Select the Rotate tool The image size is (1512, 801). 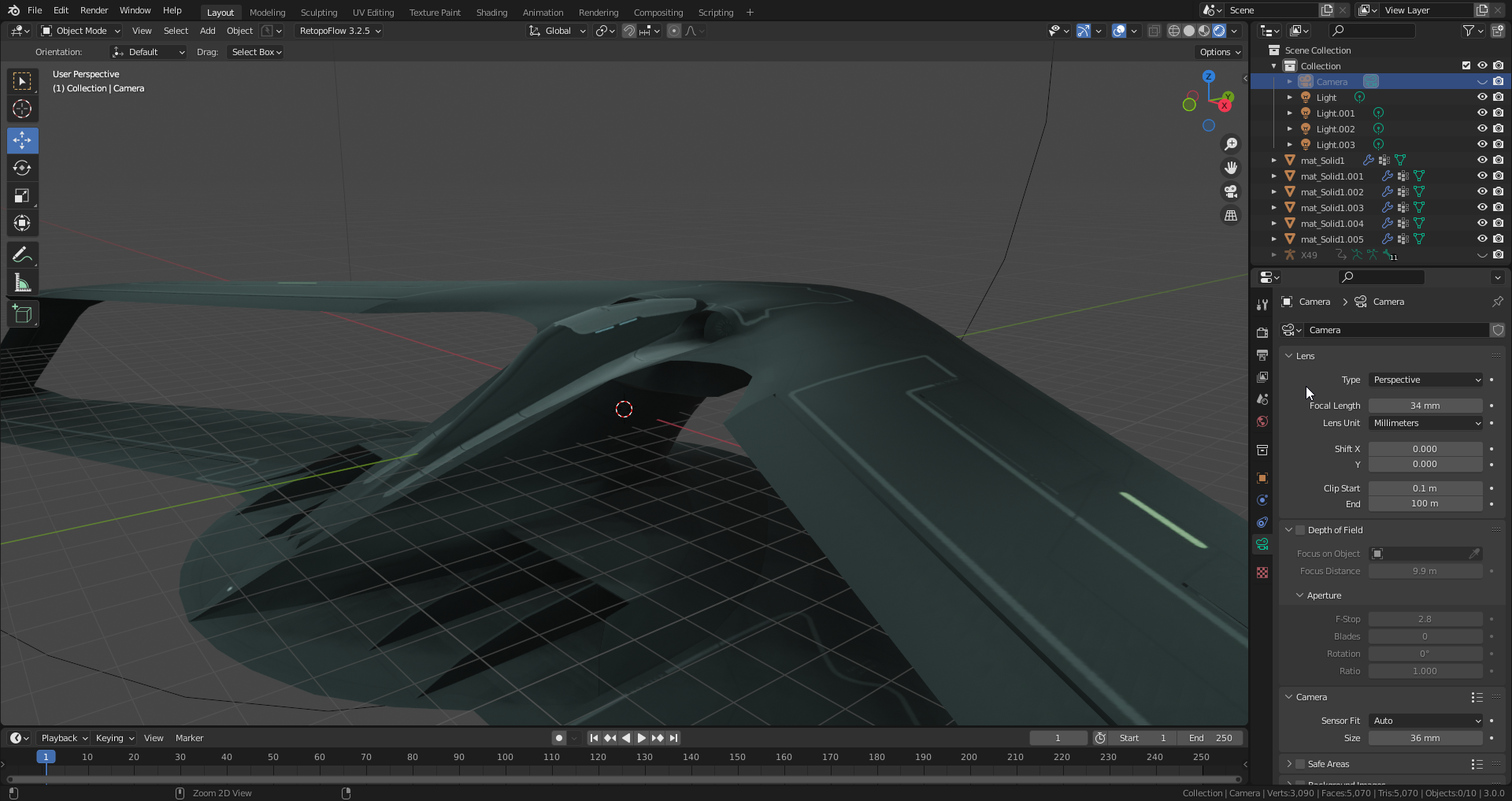point(22,169)
